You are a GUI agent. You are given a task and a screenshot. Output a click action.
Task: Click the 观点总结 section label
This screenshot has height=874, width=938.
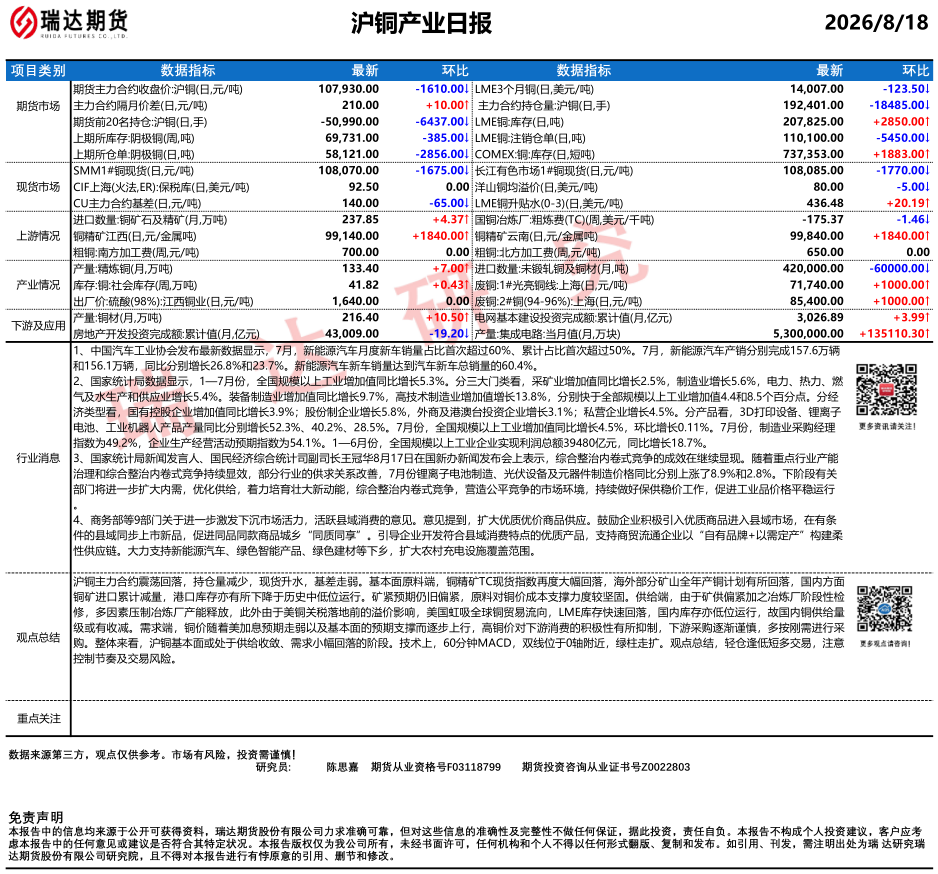point(38,637)
